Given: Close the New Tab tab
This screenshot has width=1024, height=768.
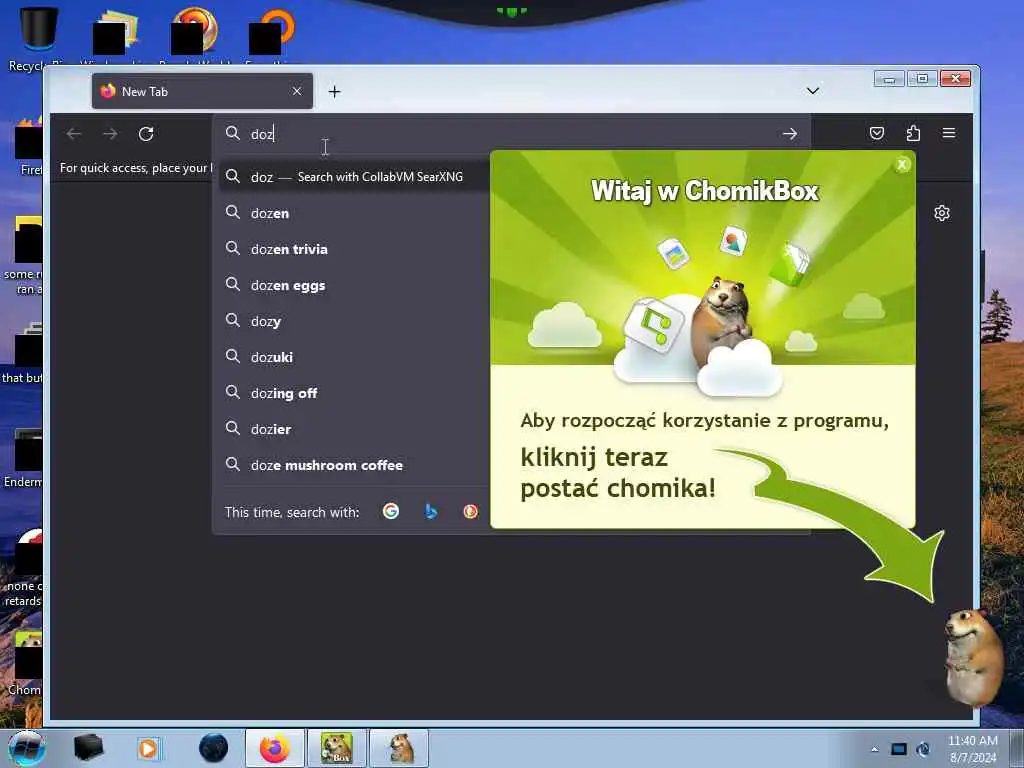Looking at the screenshot, I should (297, 91).
